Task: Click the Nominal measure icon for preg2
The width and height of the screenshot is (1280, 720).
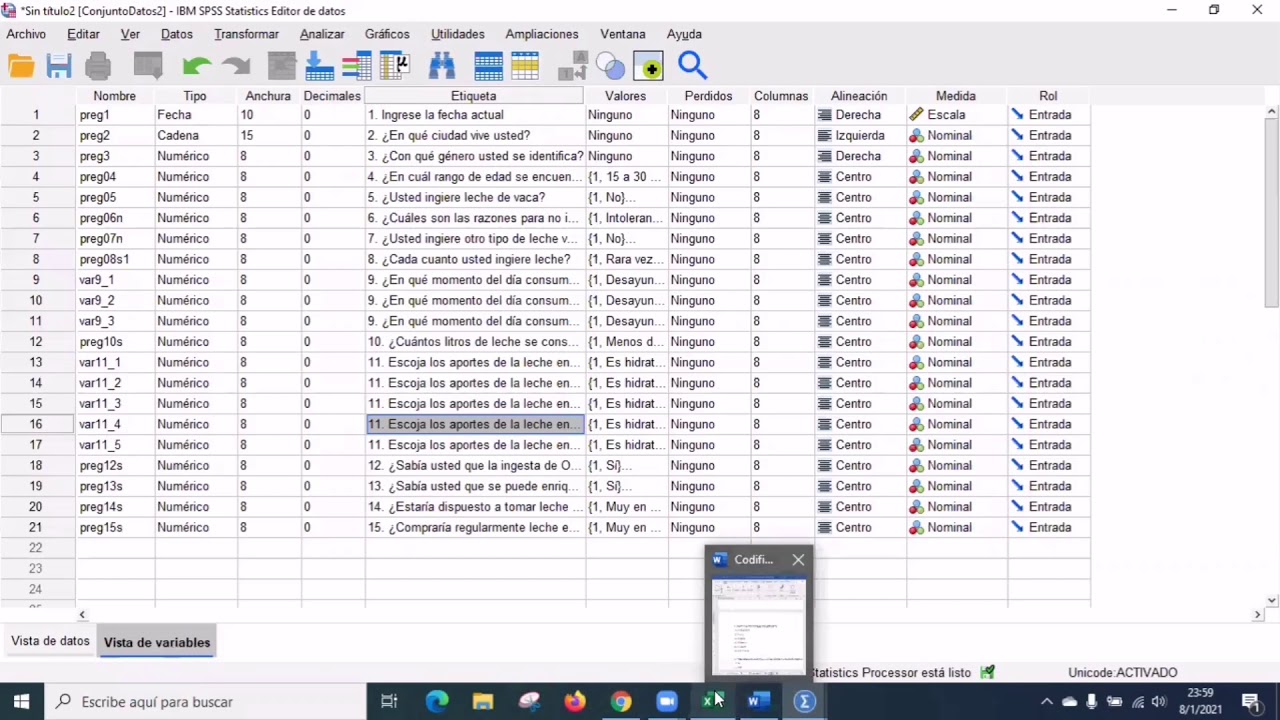Action: tap(916, 135)
